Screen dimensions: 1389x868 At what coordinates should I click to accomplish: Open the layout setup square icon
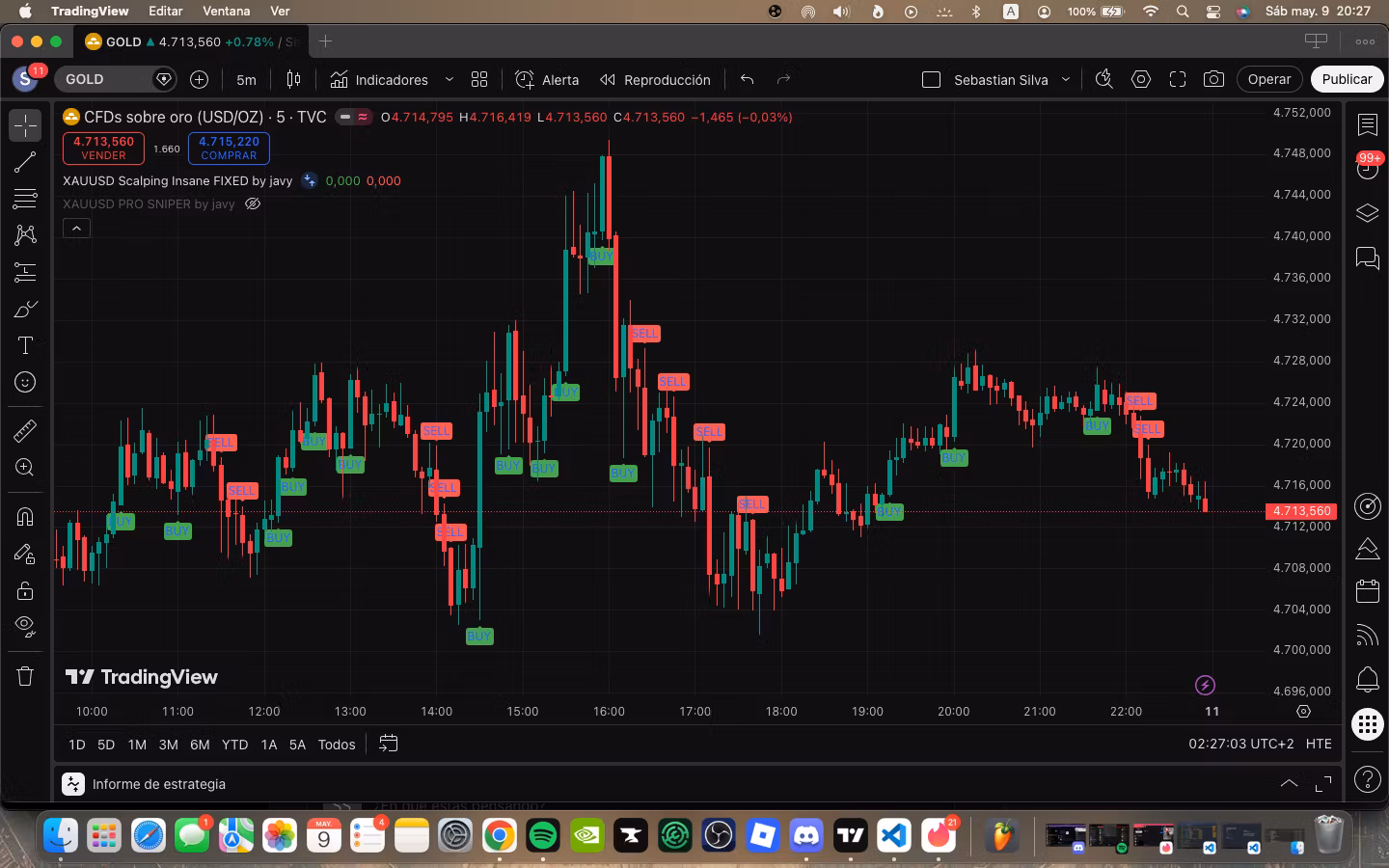931,79
